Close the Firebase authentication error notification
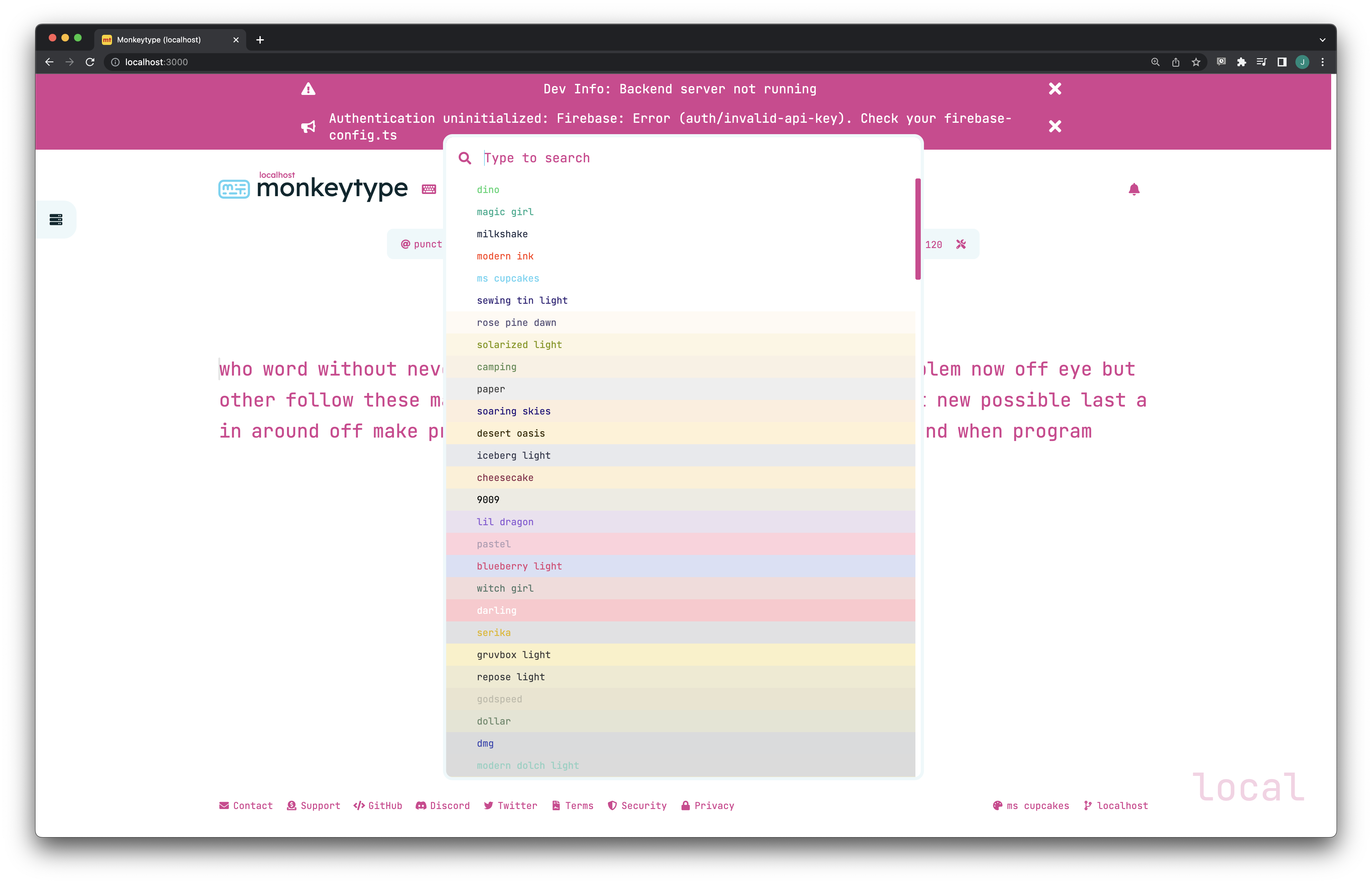 coord(1055,126)
